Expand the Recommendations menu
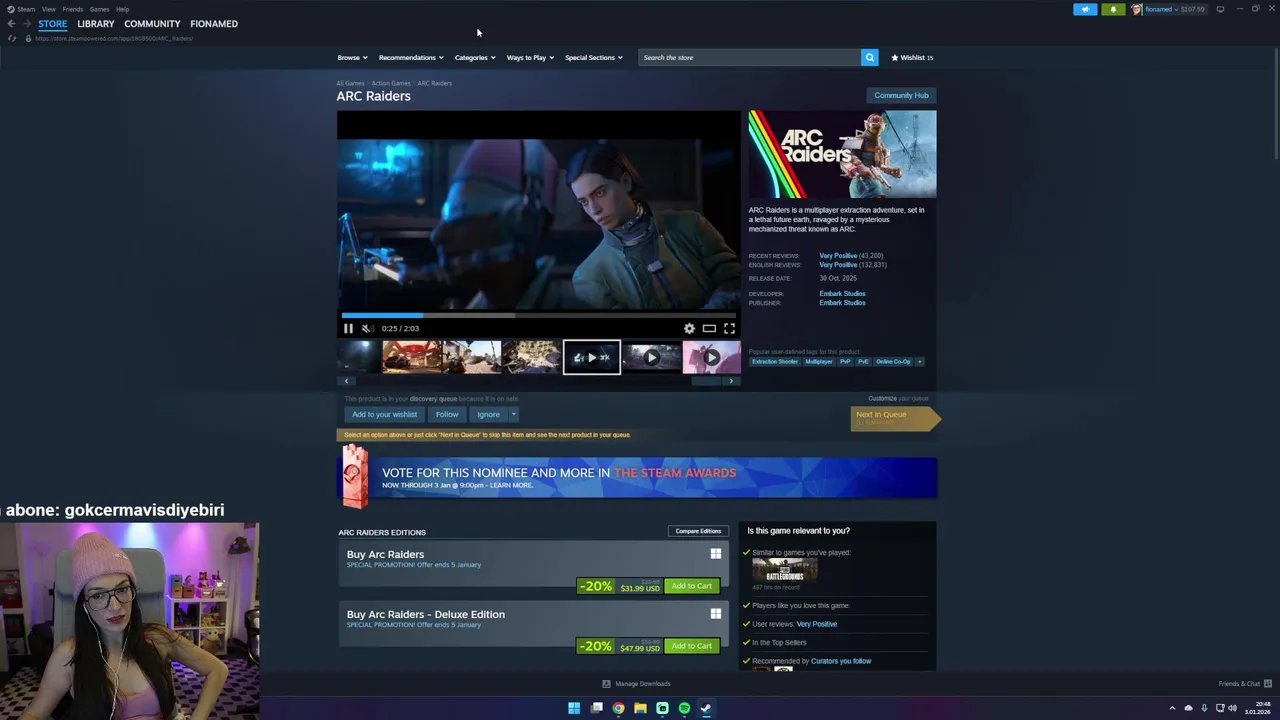The height and width of the screenshot is (720, 1280). (411, 57)
